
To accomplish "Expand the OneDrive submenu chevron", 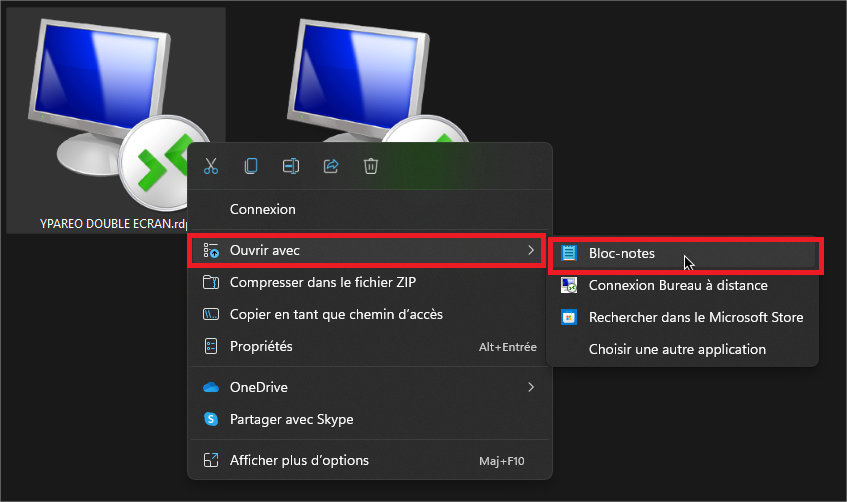I will (x=531, y=387).
